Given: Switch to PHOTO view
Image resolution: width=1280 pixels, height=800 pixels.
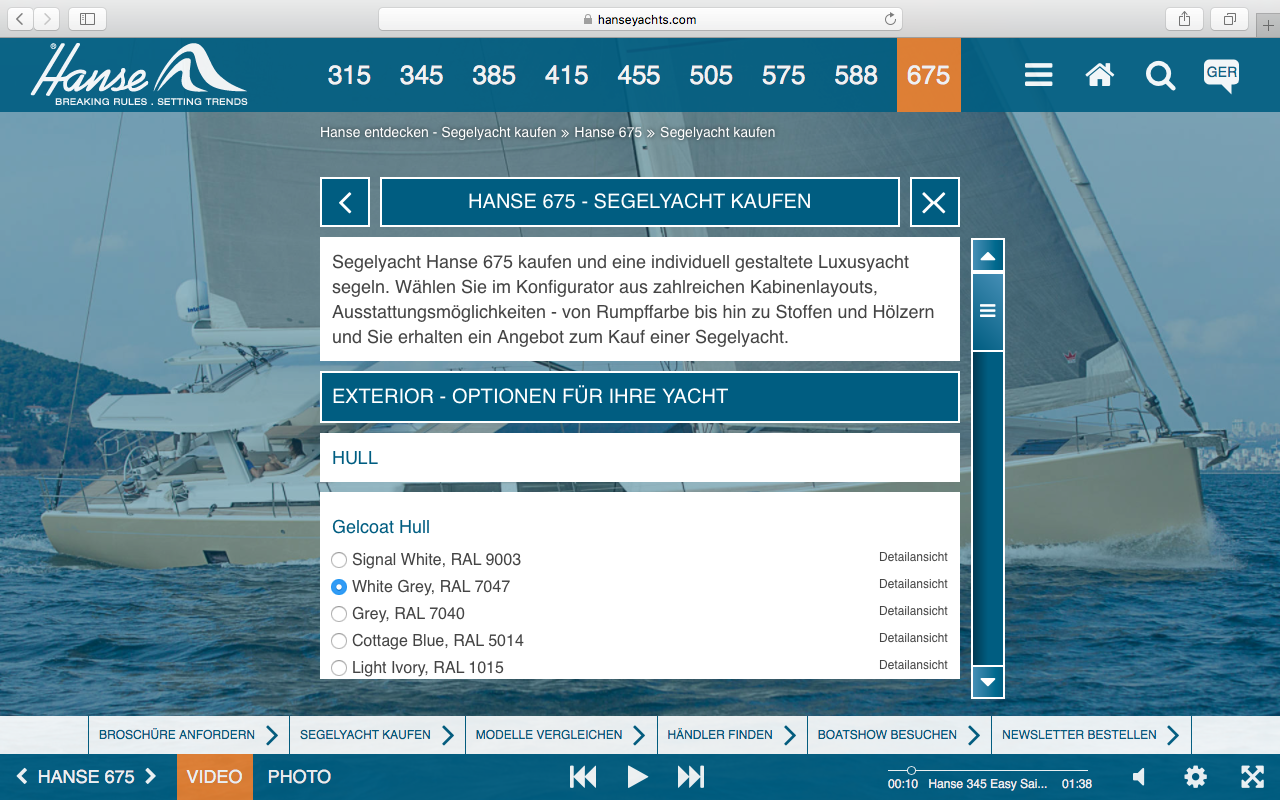Looking at the screenshot, I should pos(299,777).
